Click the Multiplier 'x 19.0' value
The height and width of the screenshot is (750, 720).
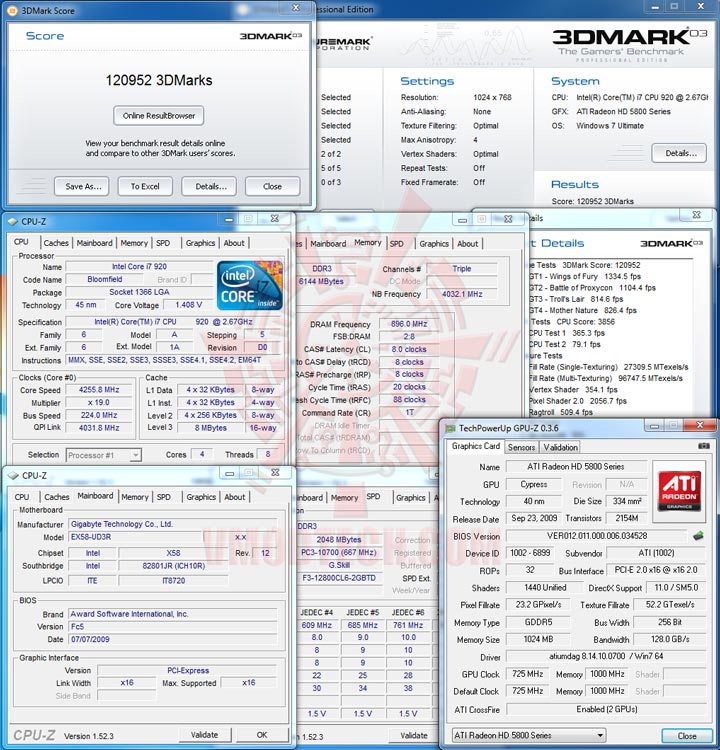point(99,403)
